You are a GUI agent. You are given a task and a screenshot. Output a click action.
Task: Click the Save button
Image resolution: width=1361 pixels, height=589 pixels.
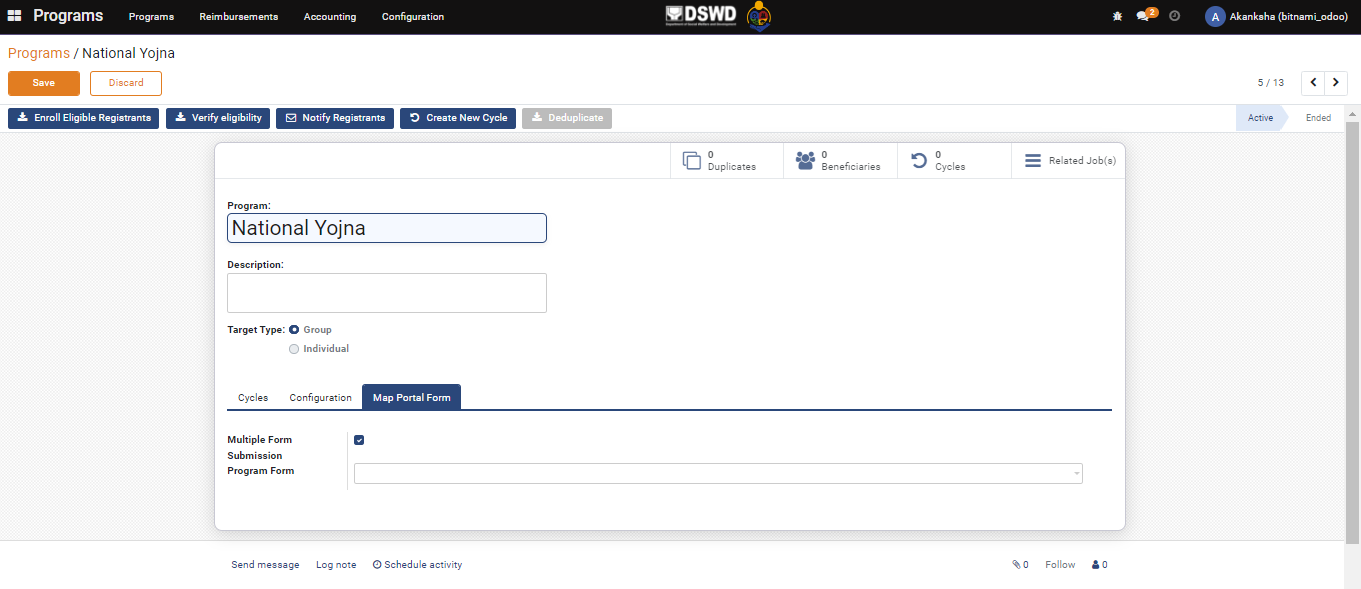click(x=44, y=83)
